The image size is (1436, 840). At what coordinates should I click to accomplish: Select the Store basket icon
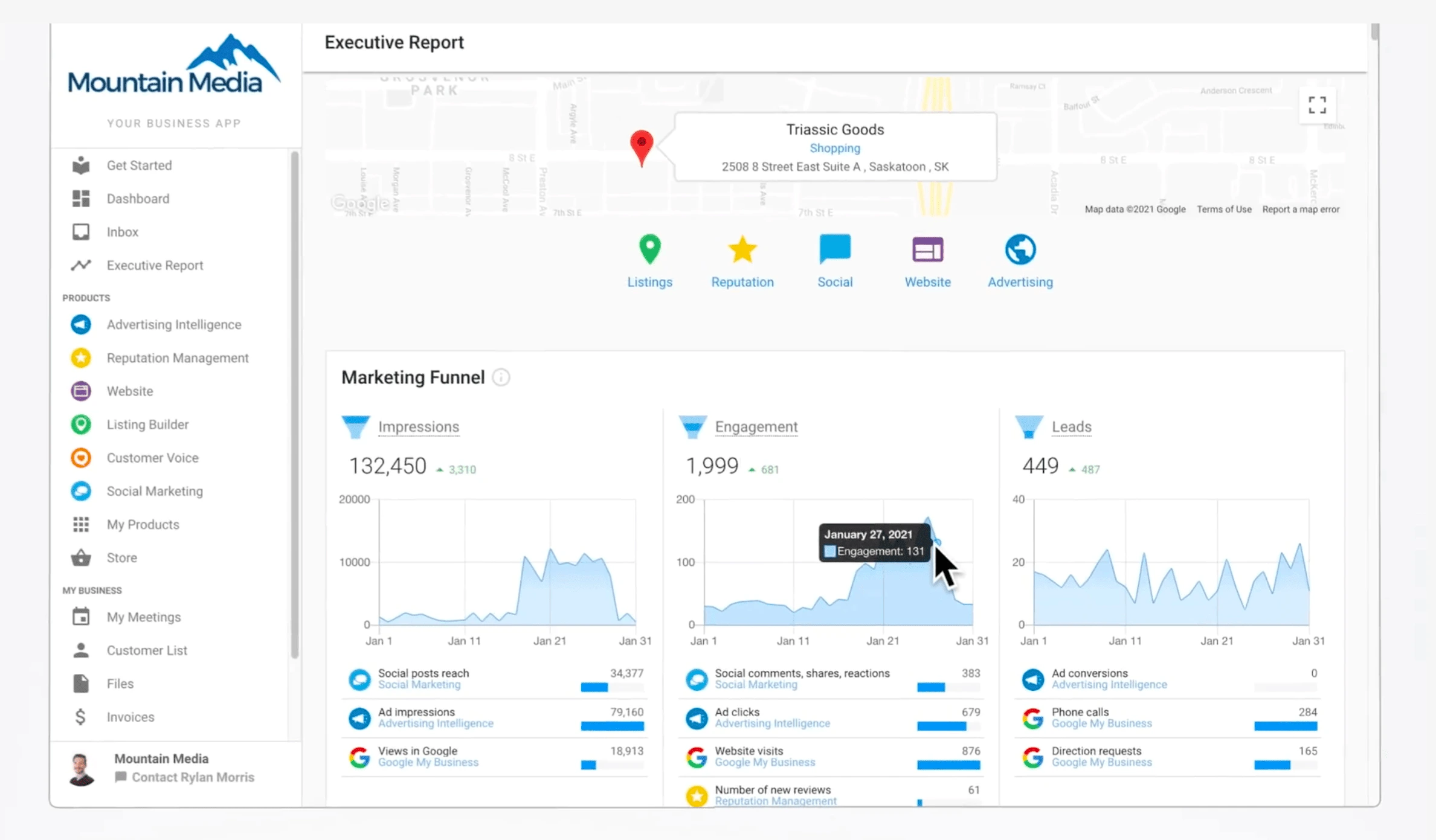tap(81, 557)
